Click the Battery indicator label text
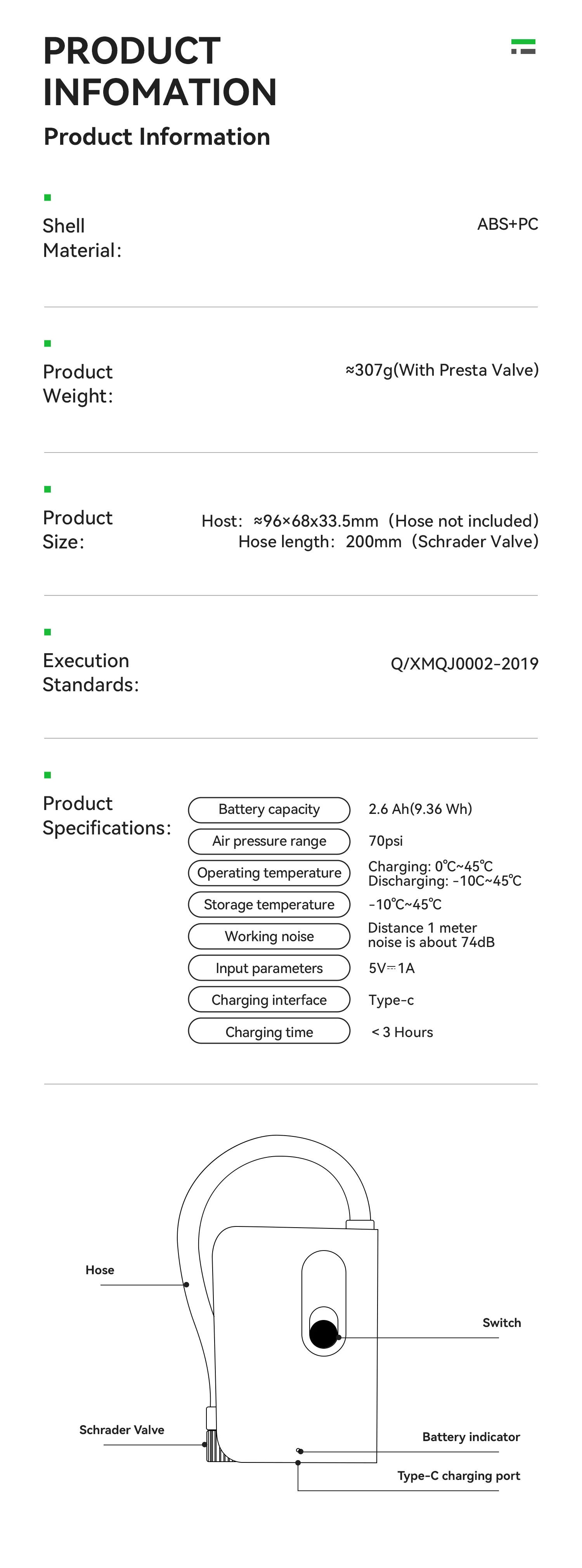The image size is (582, 1568). [471, 1436]
